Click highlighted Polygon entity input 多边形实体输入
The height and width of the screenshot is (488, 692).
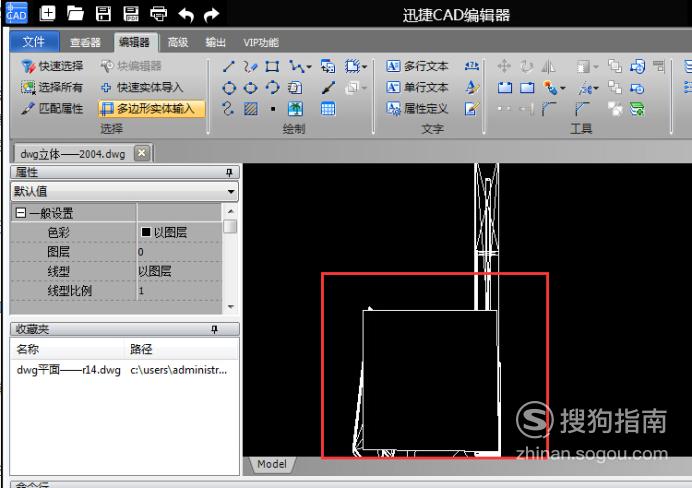pyautogui.click(x=152, y=109)
